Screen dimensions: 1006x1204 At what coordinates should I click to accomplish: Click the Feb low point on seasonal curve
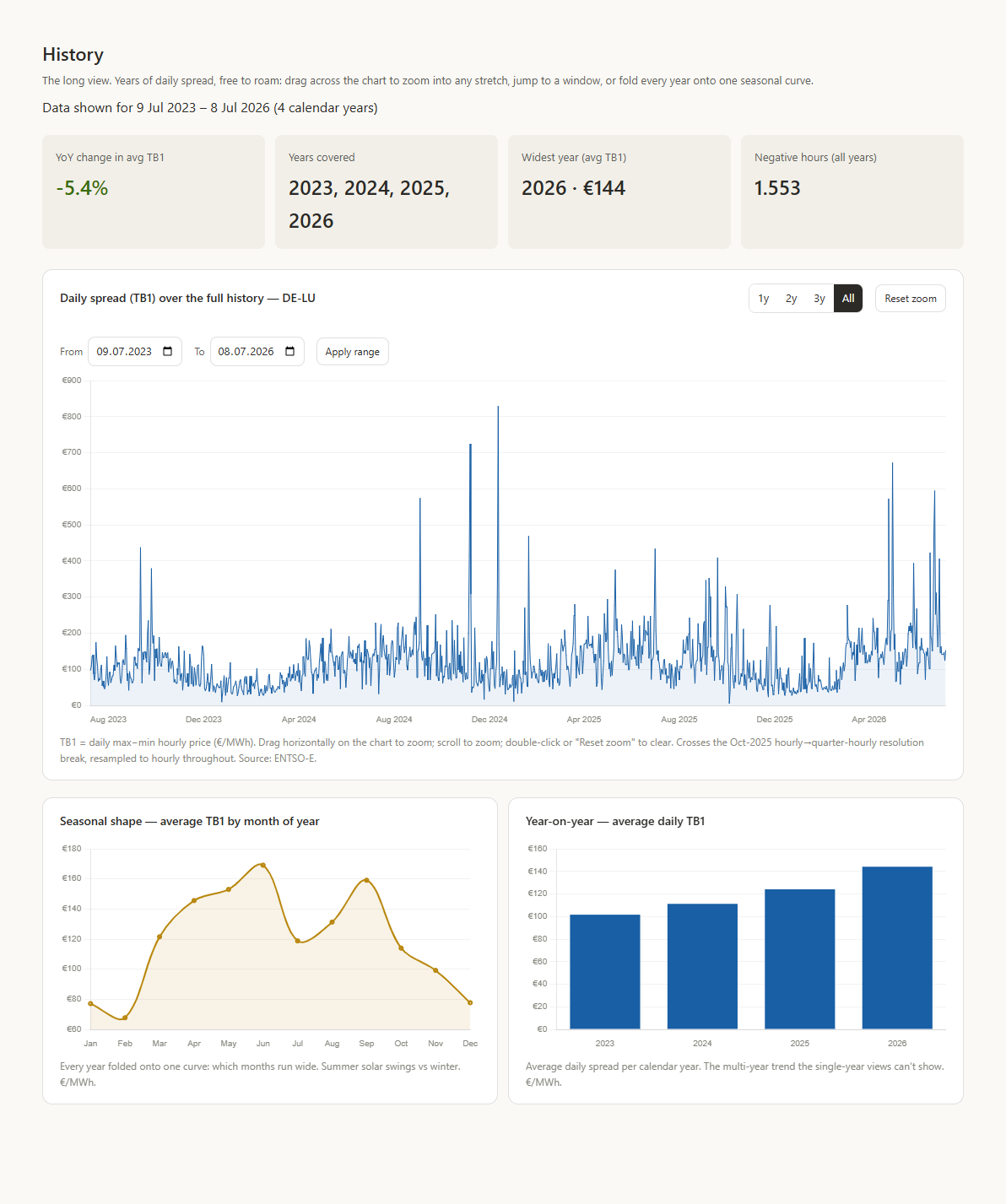(125, 1018)
